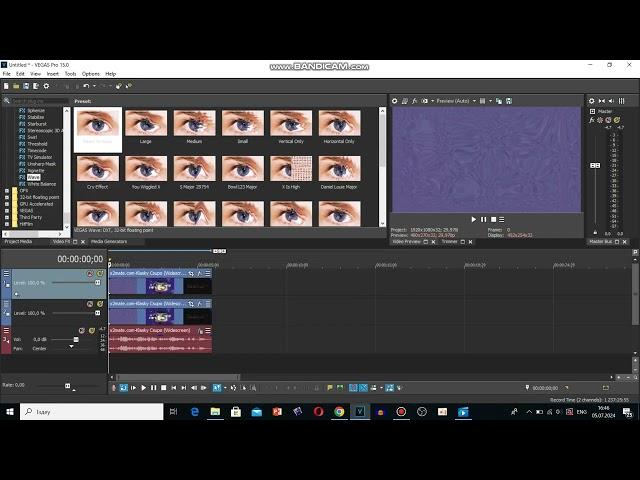Expand the 32-bit floating point folder
Image resolution: width=640 pixels, height=480 pixels.
click(x=7, y=197)
